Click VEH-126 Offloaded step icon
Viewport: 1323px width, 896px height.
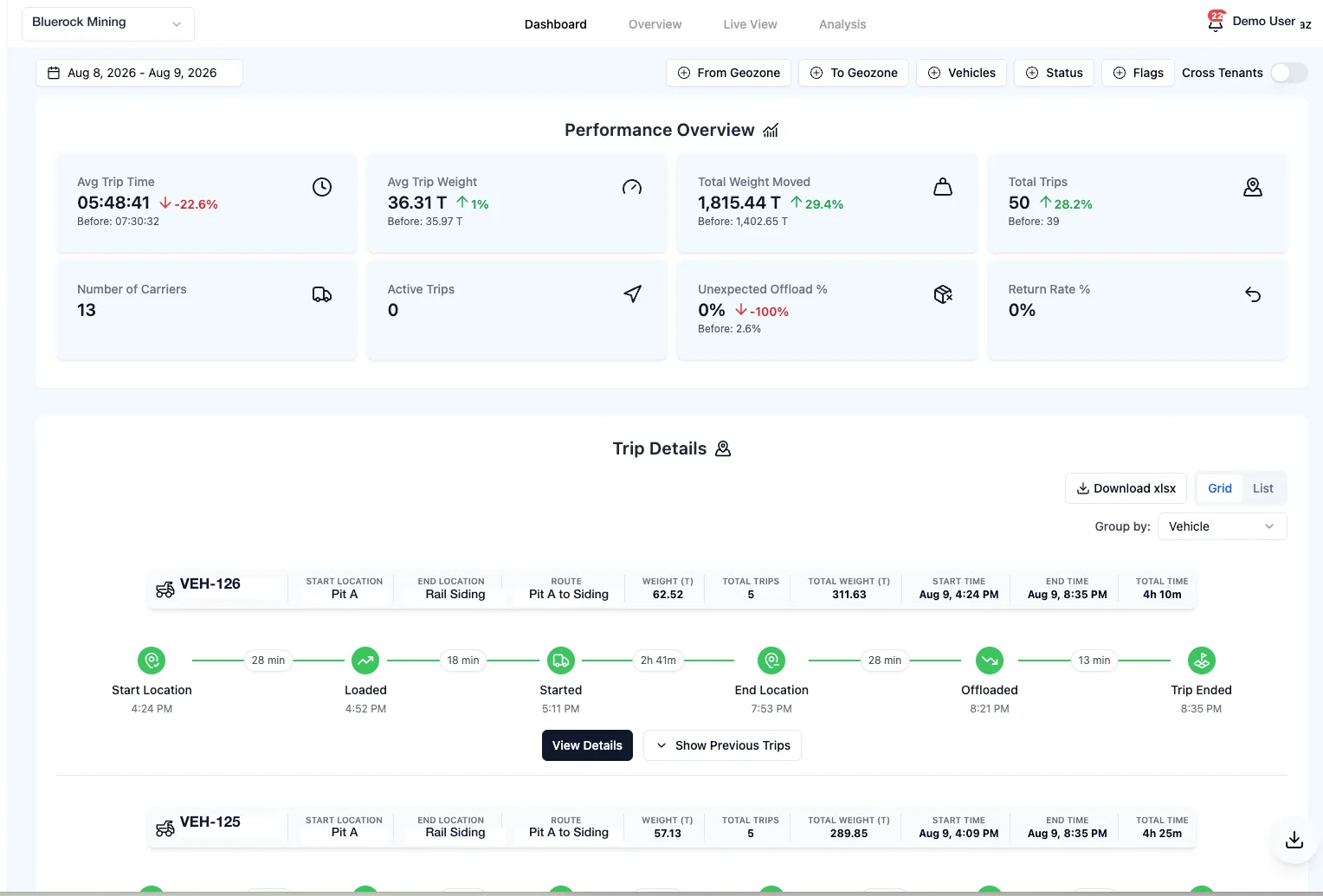point(990,661)
